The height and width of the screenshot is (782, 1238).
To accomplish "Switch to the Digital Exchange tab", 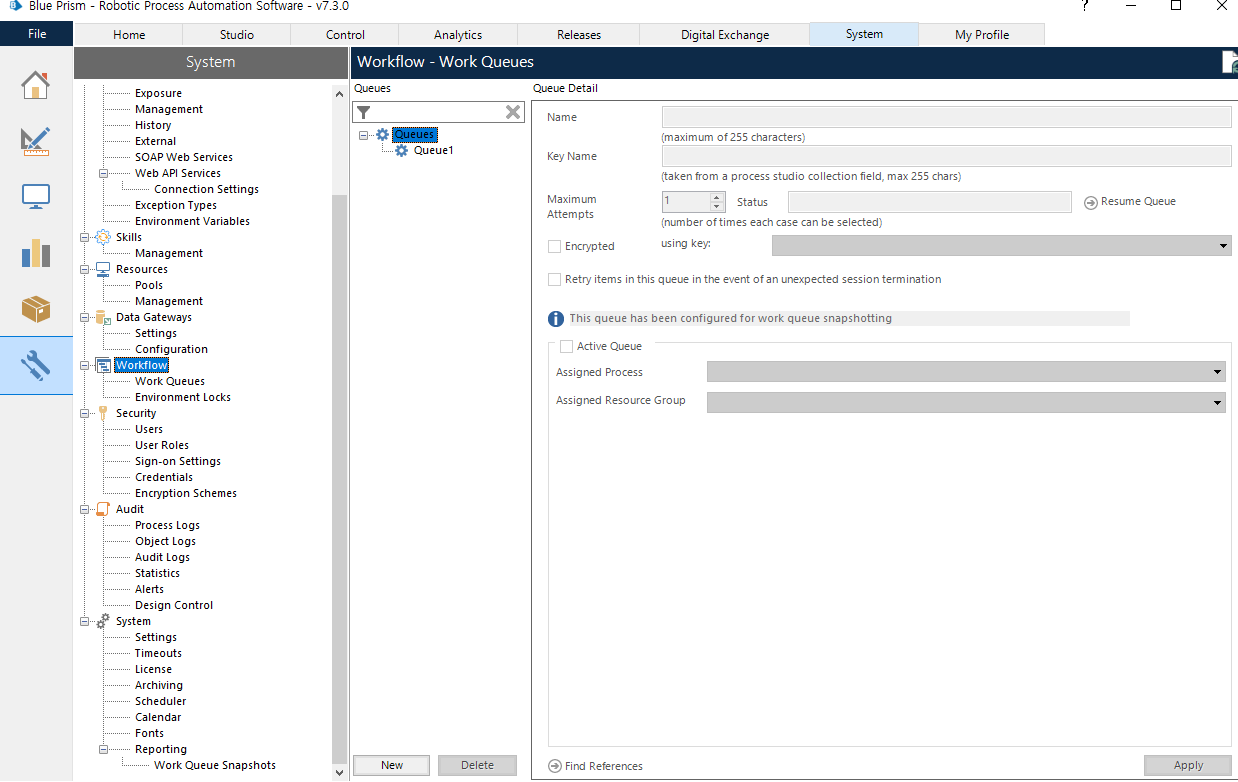I will tap(725, 35).
